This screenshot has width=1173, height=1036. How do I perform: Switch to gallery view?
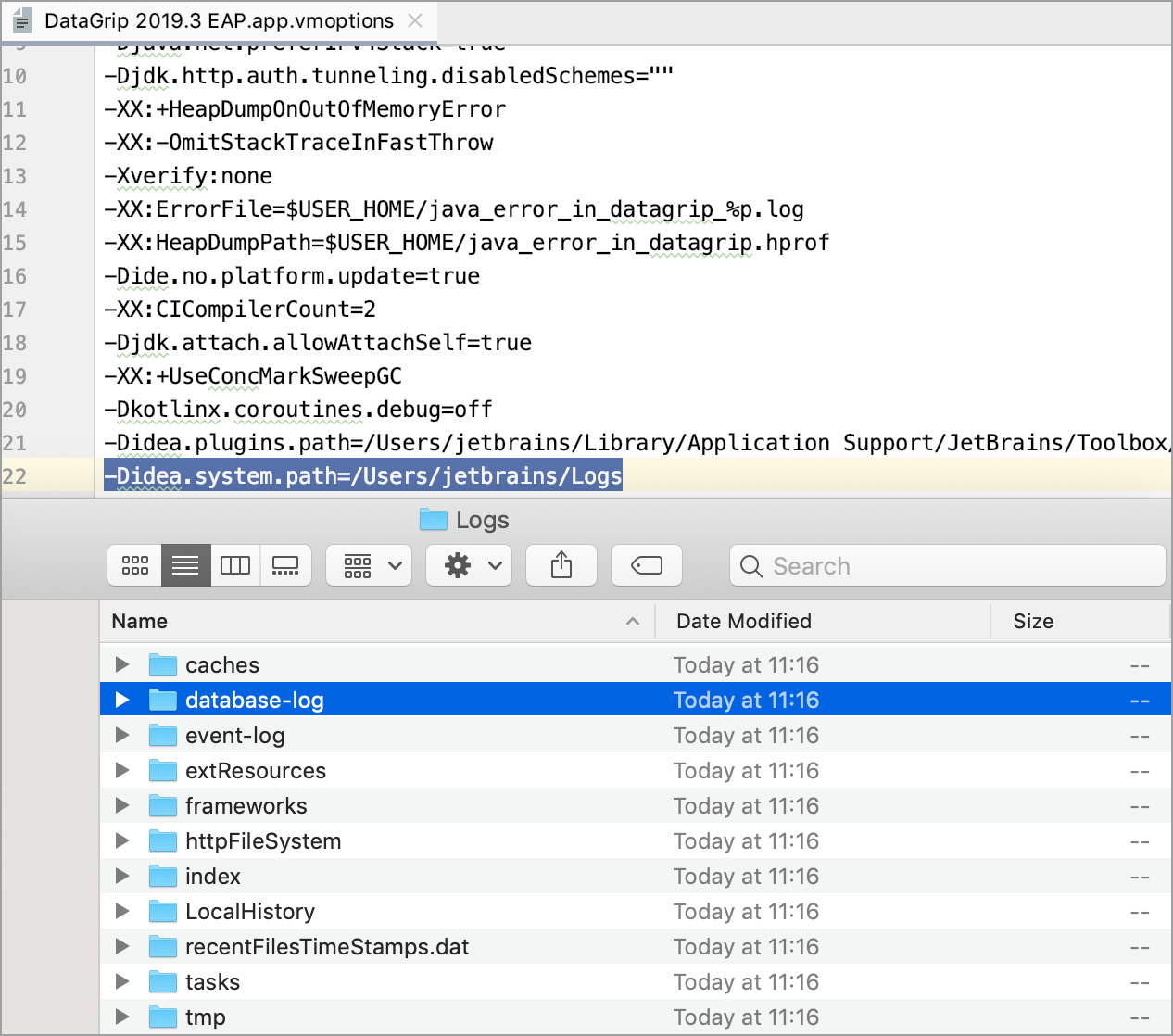coord(285,565)
